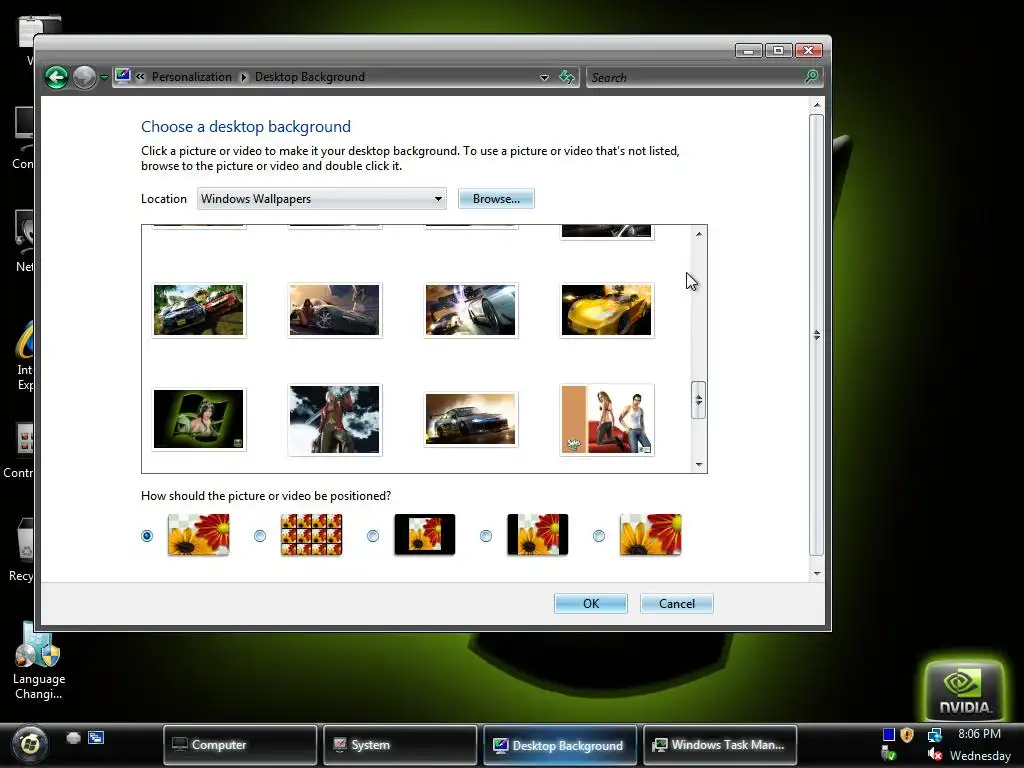Click the Cancel button
Viewport: 1024px width, 768px height.
tap(677, 603)
